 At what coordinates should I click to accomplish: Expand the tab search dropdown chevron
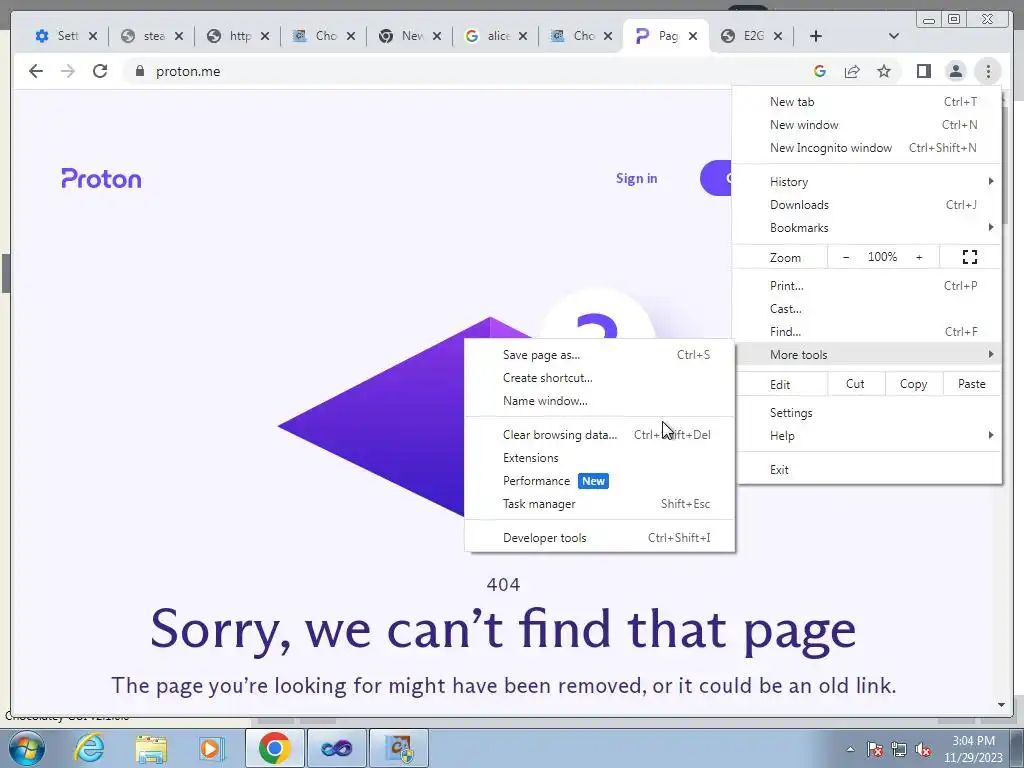894,36
